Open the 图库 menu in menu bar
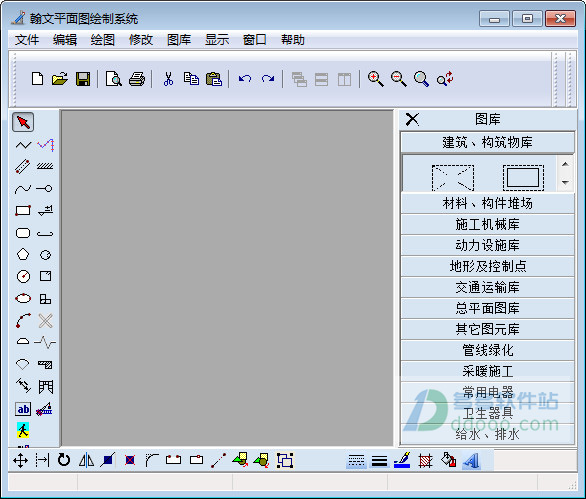 (179, 40)
